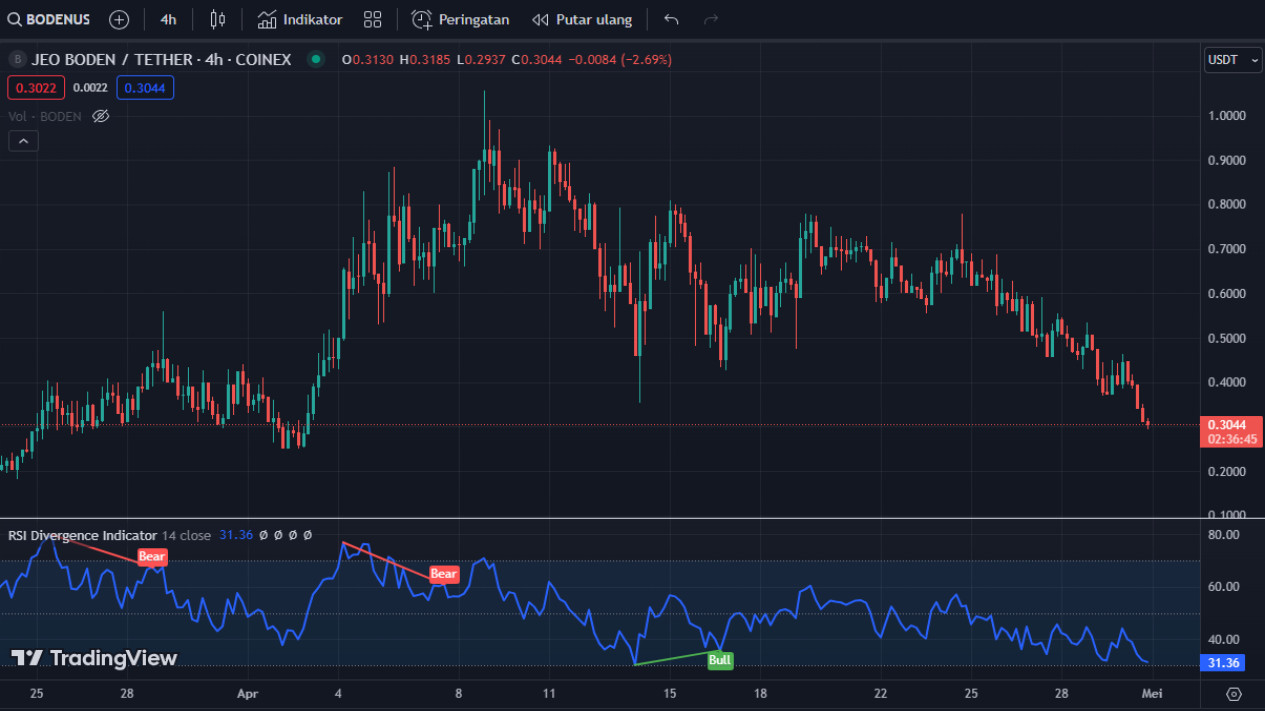Redo chart action
Image resolution: width=1265 pixels, height=711 pixels.
click(711, 19)
